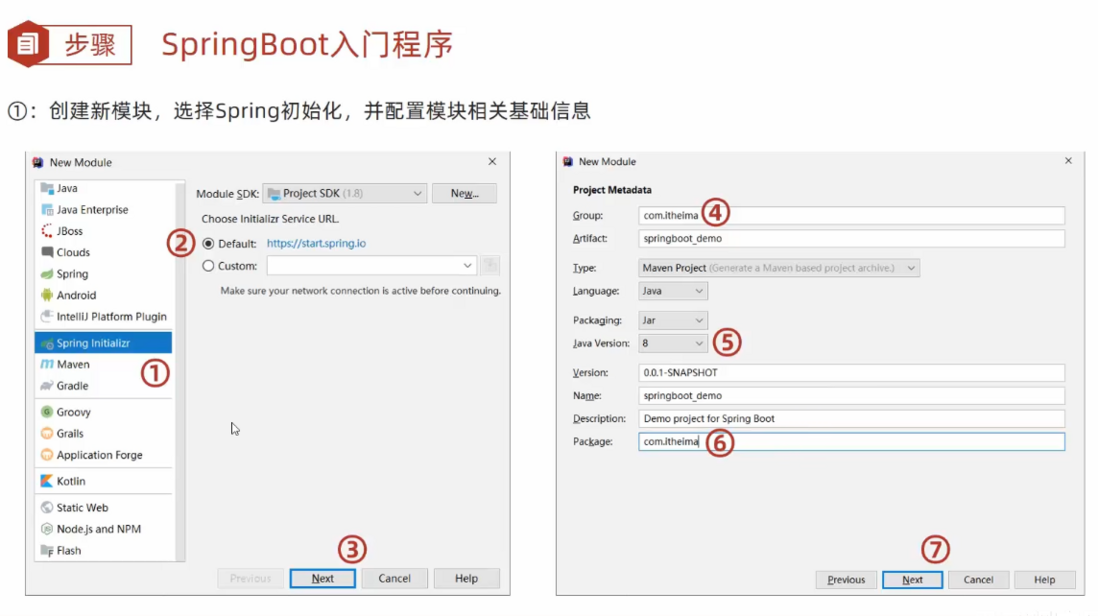Open the Language Java dropdown

click(x=672, y=291)
